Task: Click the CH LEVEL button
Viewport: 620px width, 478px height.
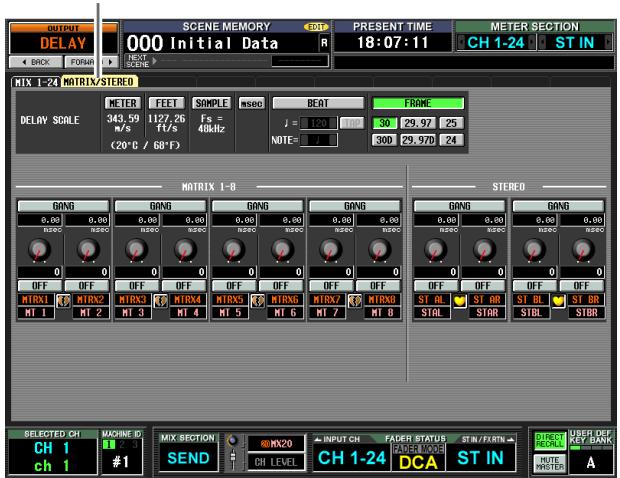Action: pyautogui.click(x=276, y=462)
